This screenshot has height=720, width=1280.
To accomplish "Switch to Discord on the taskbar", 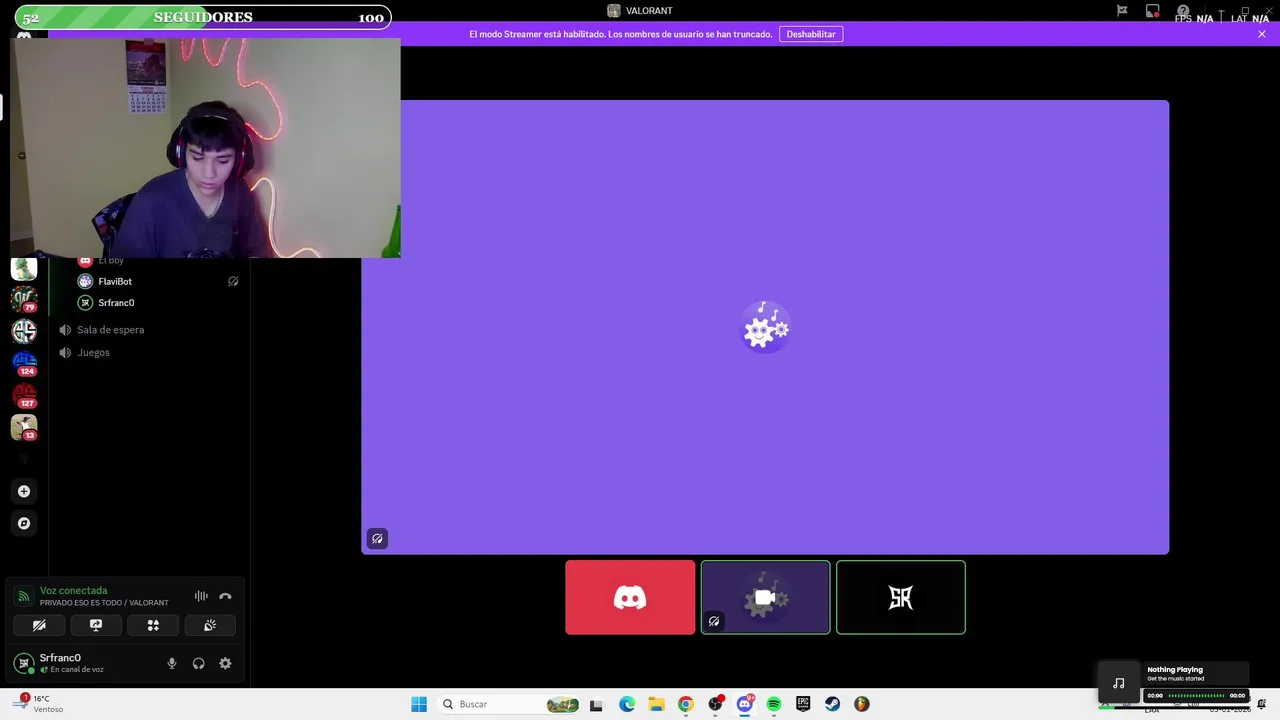I will (x=745, y=704).
